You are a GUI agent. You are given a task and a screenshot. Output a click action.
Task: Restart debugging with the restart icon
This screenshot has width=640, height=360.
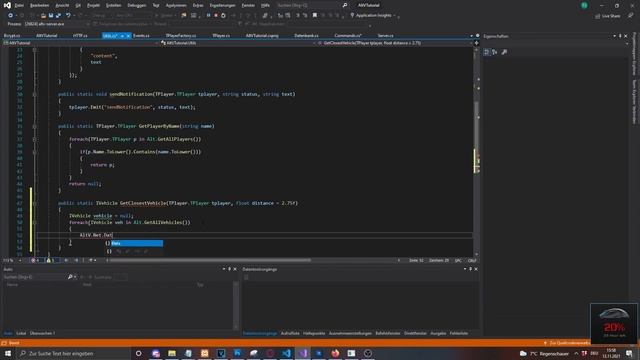[x=223, y=16]
